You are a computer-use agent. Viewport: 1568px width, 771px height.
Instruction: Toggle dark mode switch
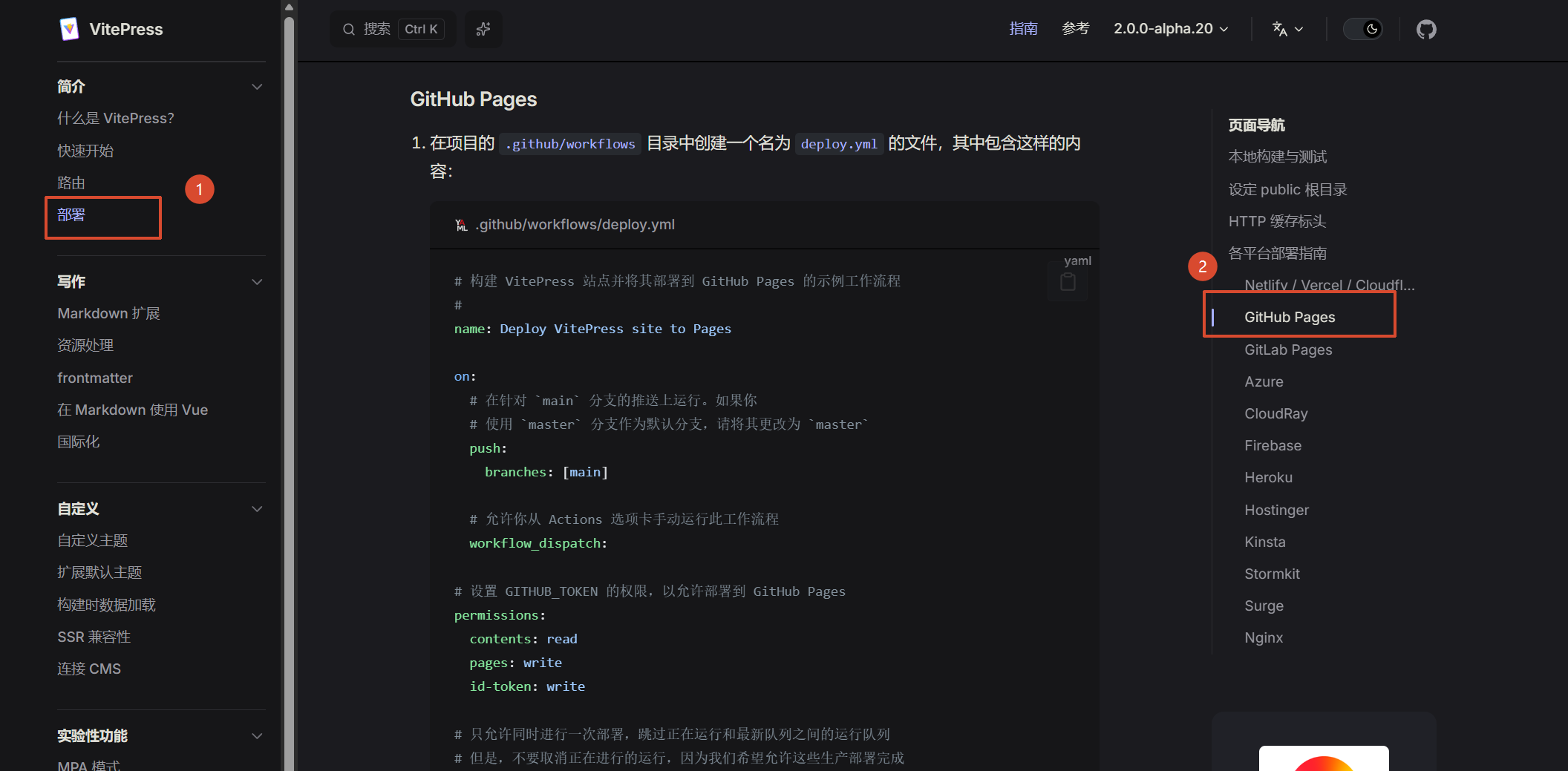click(1363, 29)
